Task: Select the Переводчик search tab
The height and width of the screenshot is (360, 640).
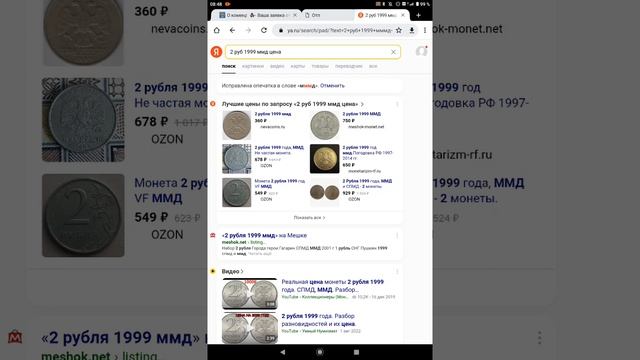Action: [x=349, y=66]
